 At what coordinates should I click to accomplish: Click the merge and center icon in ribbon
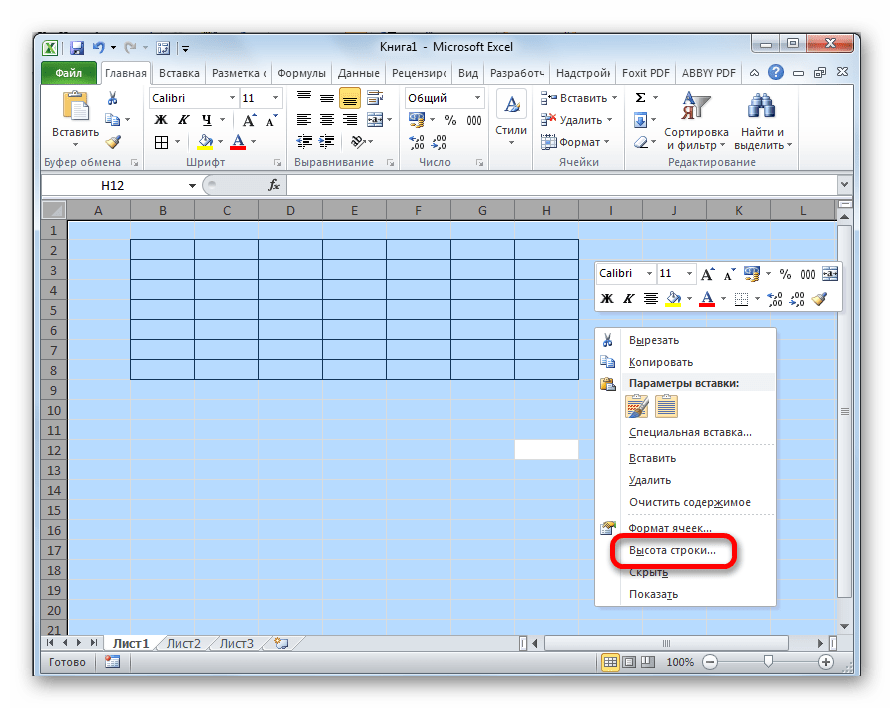[x=375, y=120]
